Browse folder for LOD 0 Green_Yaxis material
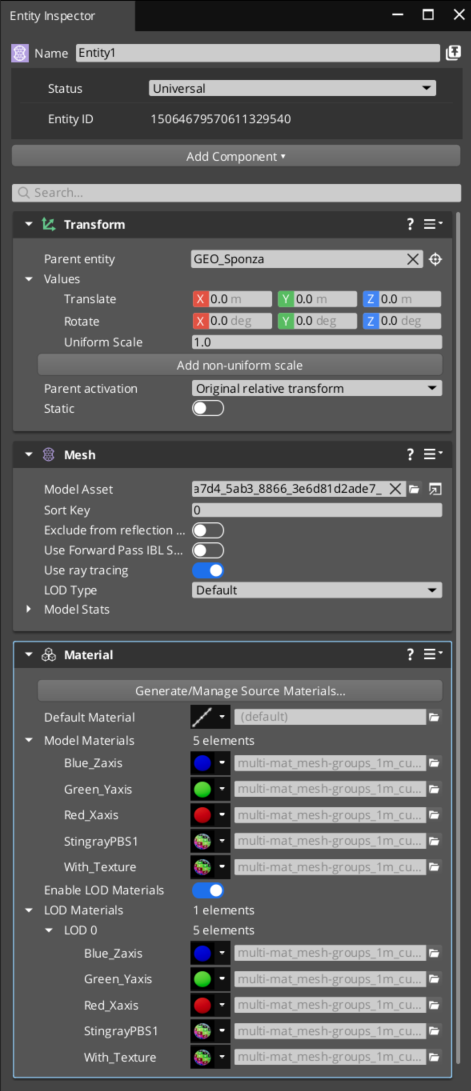Image resolution: width=471 pixels, height=1091 pixels. point(435,980)
